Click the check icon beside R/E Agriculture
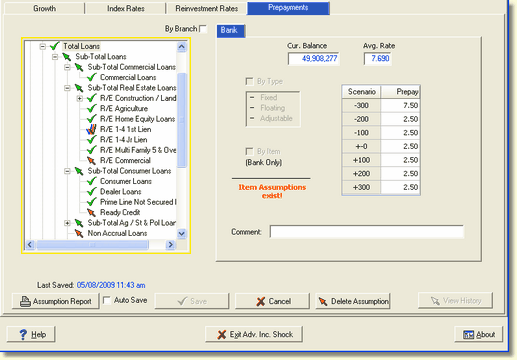The height and width of the screenshot is (360, 517). [x=92, y=109]
